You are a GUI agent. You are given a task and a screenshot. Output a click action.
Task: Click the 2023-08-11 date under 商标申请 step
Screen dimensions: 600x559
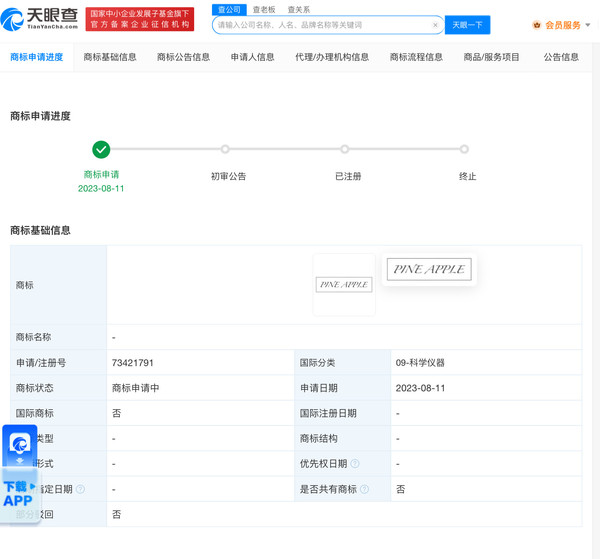(101, 189)
